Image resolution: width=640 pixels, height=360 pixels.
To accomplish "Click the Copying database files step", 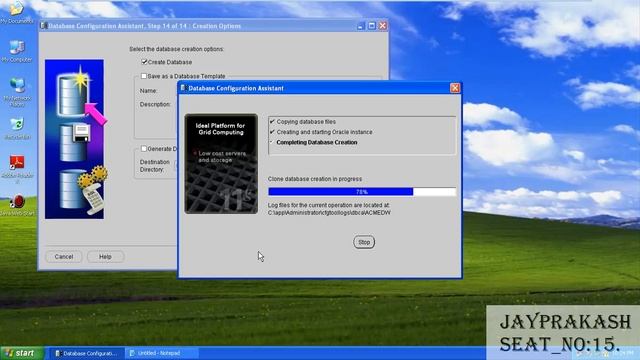I will coord(306,122).
